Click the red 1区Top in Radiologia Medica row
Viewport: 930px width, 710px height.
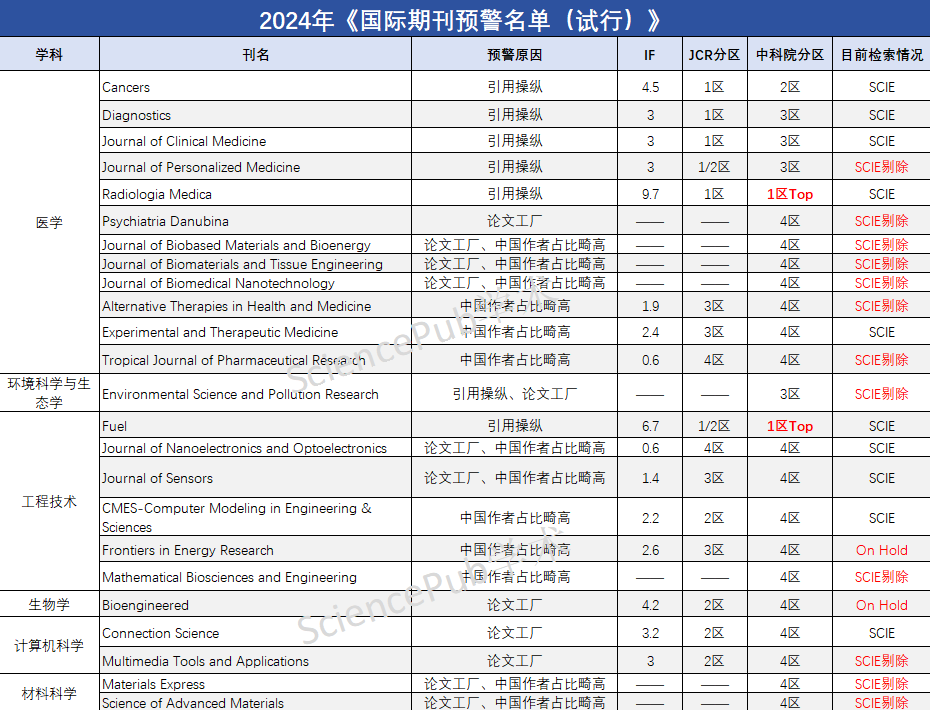[x=790, y=194]
